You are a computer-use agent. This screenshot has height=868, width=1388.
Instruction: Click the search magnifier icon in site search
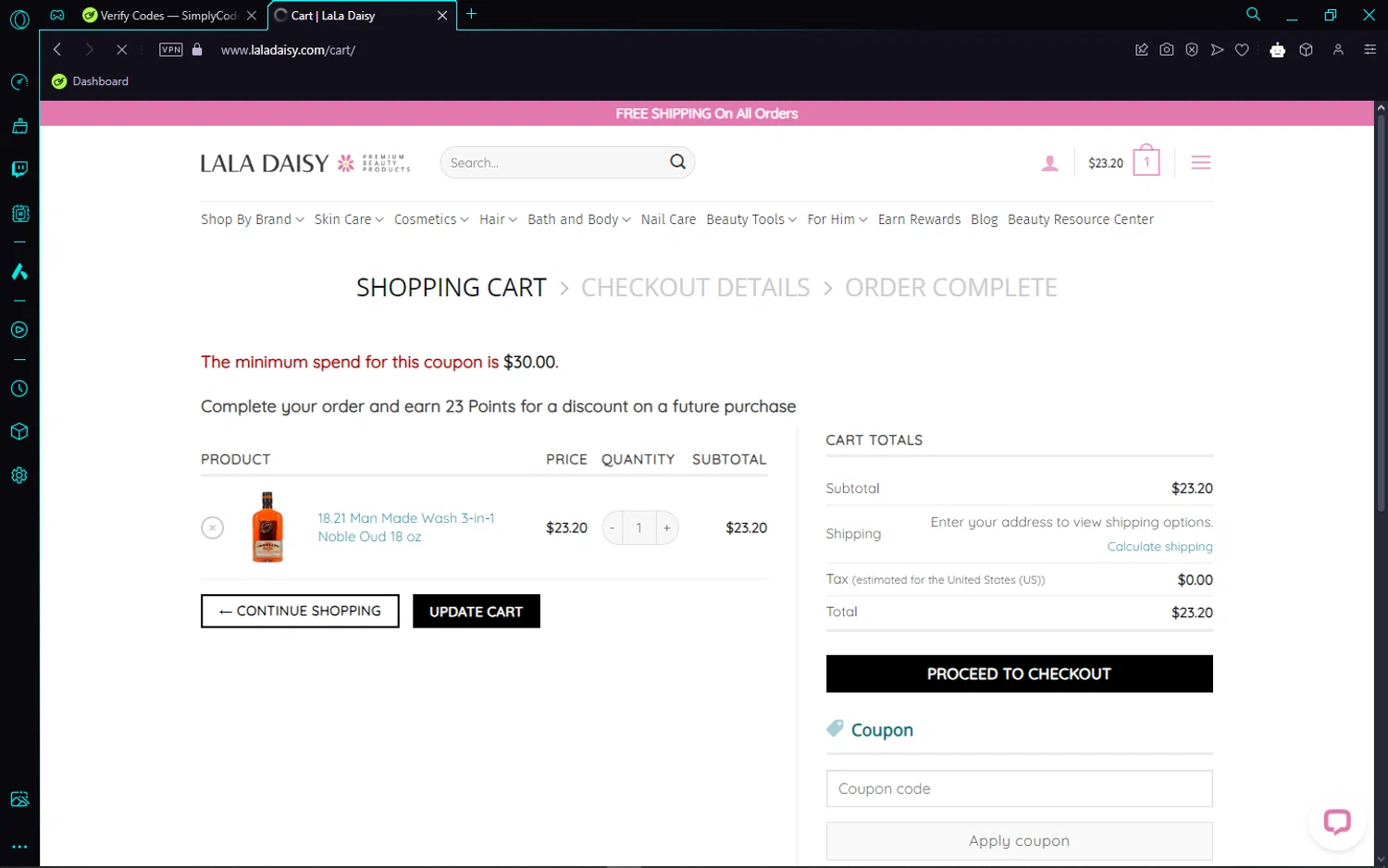677,162
